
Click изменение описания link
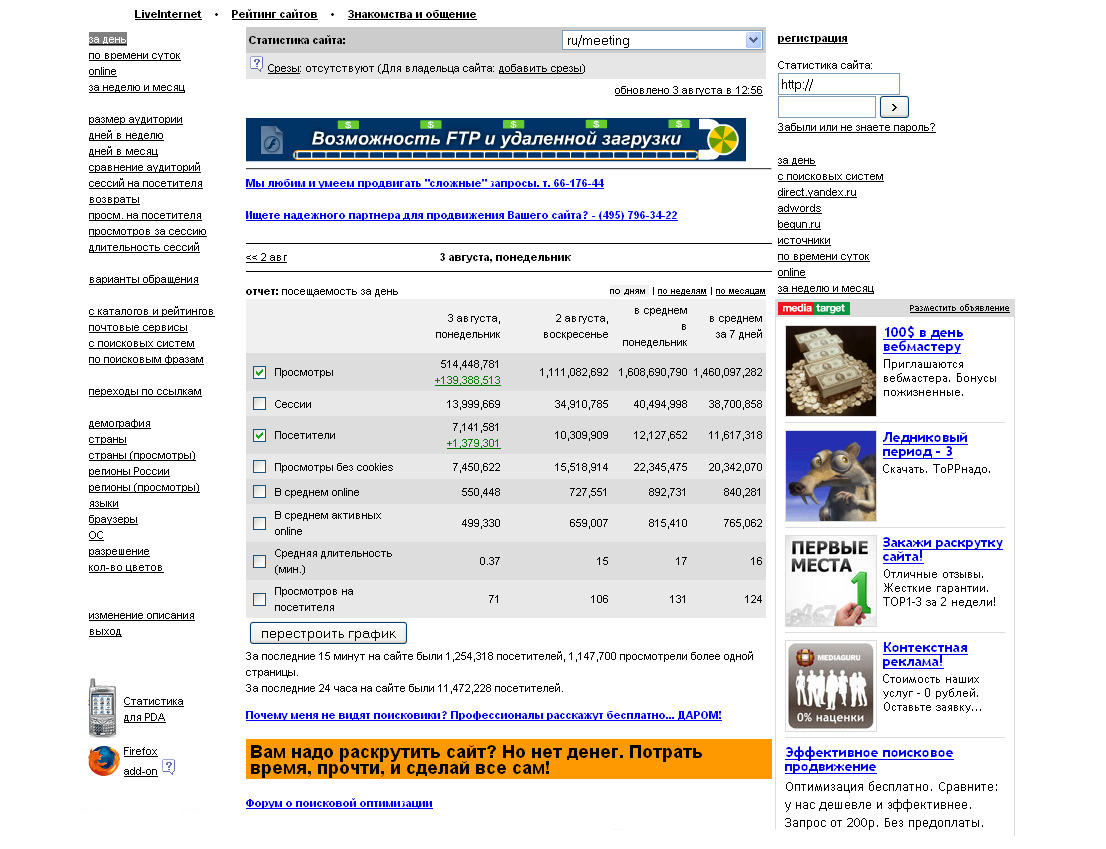(141, 616)
